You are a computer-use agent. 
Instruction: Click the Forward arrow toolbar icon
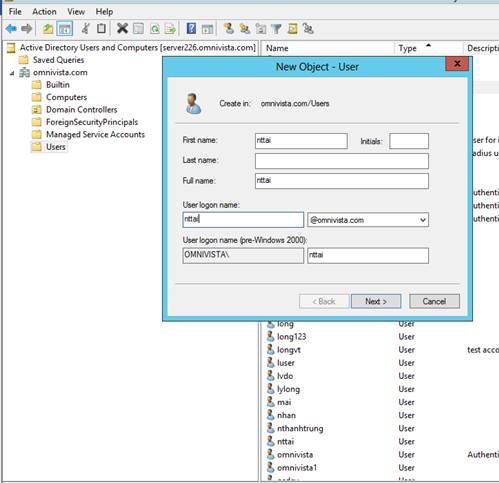[27, 29]
